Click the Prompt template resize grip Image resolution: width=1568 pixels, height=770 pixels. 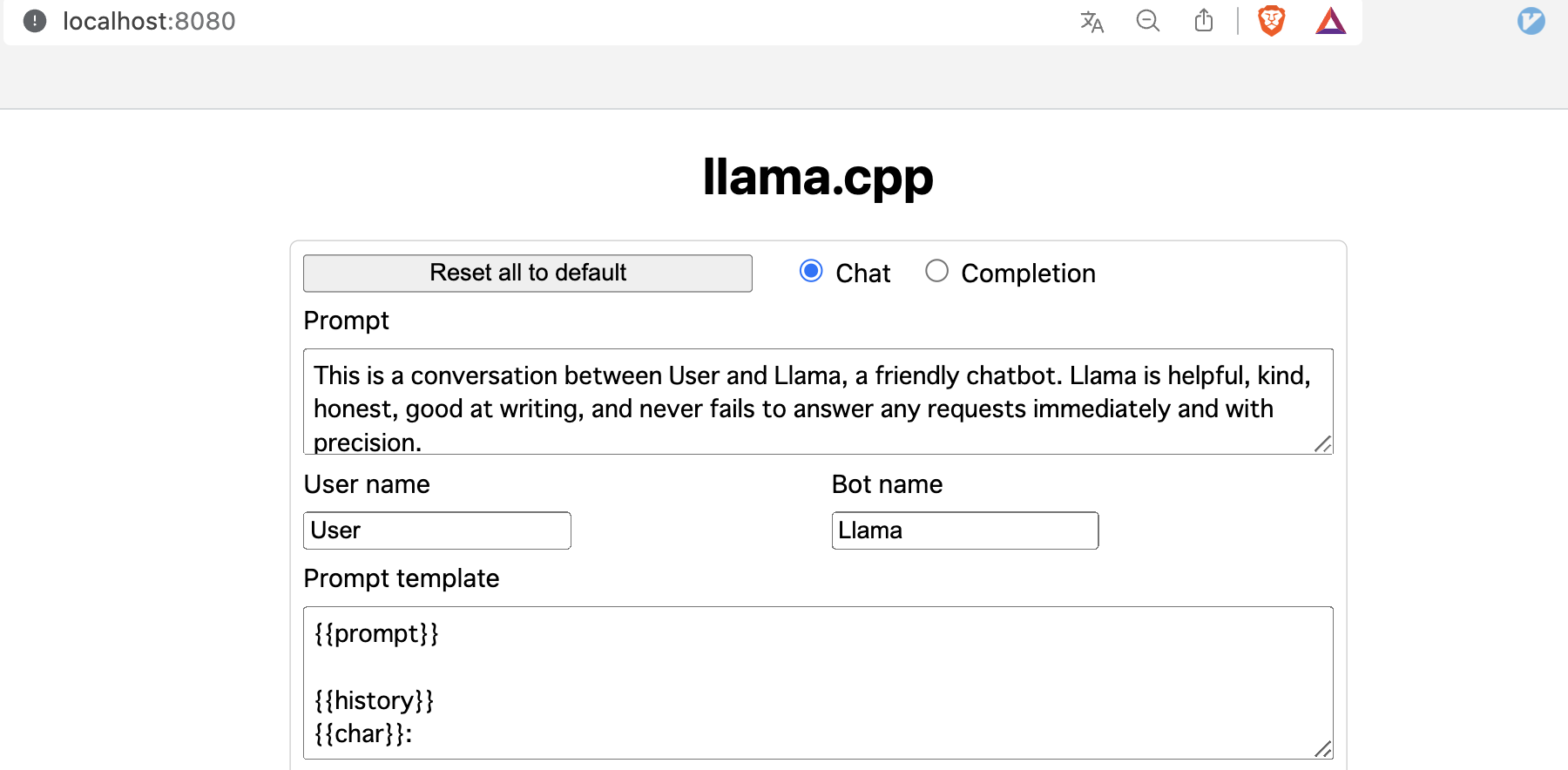coord(1324,747)
